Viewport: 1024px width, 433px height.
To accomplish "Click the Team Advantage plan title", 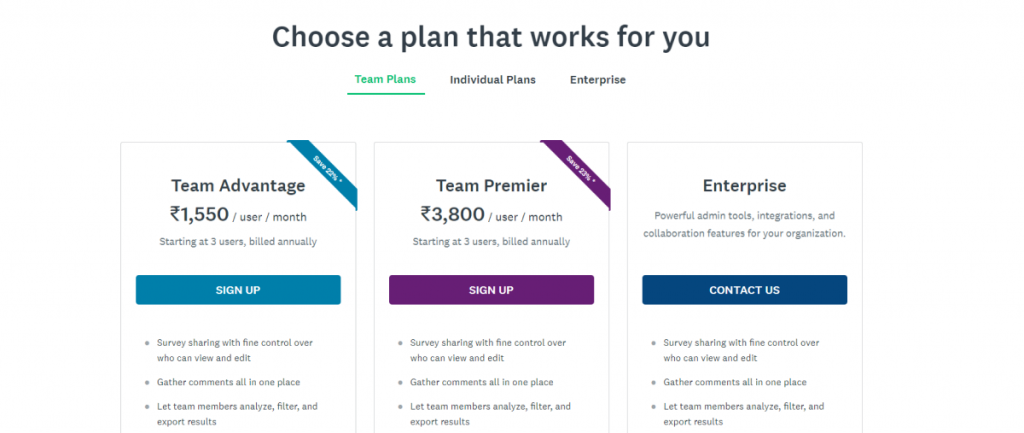I will [x=238, y=186].
